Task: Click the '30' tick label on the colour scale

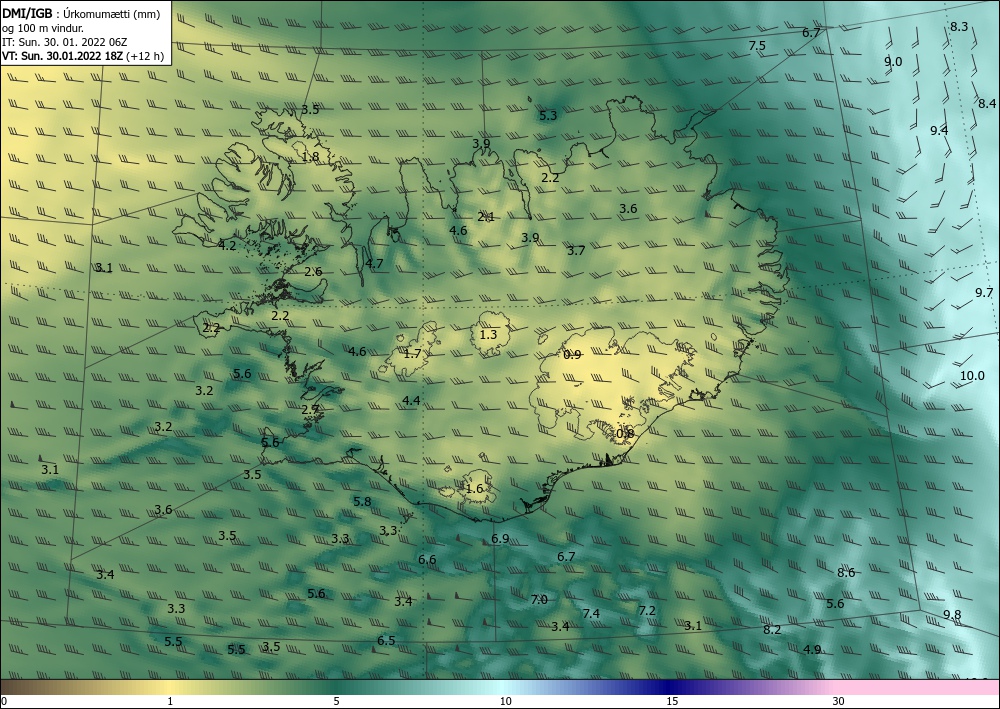Action: pos(838,701)
